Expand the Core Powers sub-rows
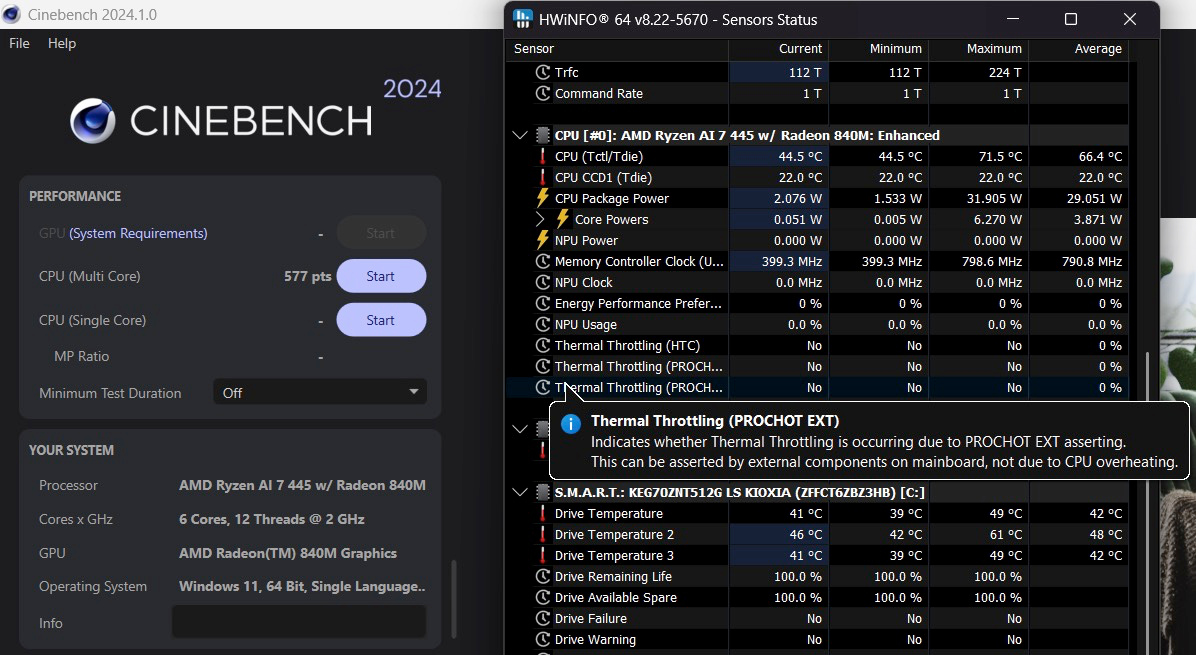 [x=540, y=220]
